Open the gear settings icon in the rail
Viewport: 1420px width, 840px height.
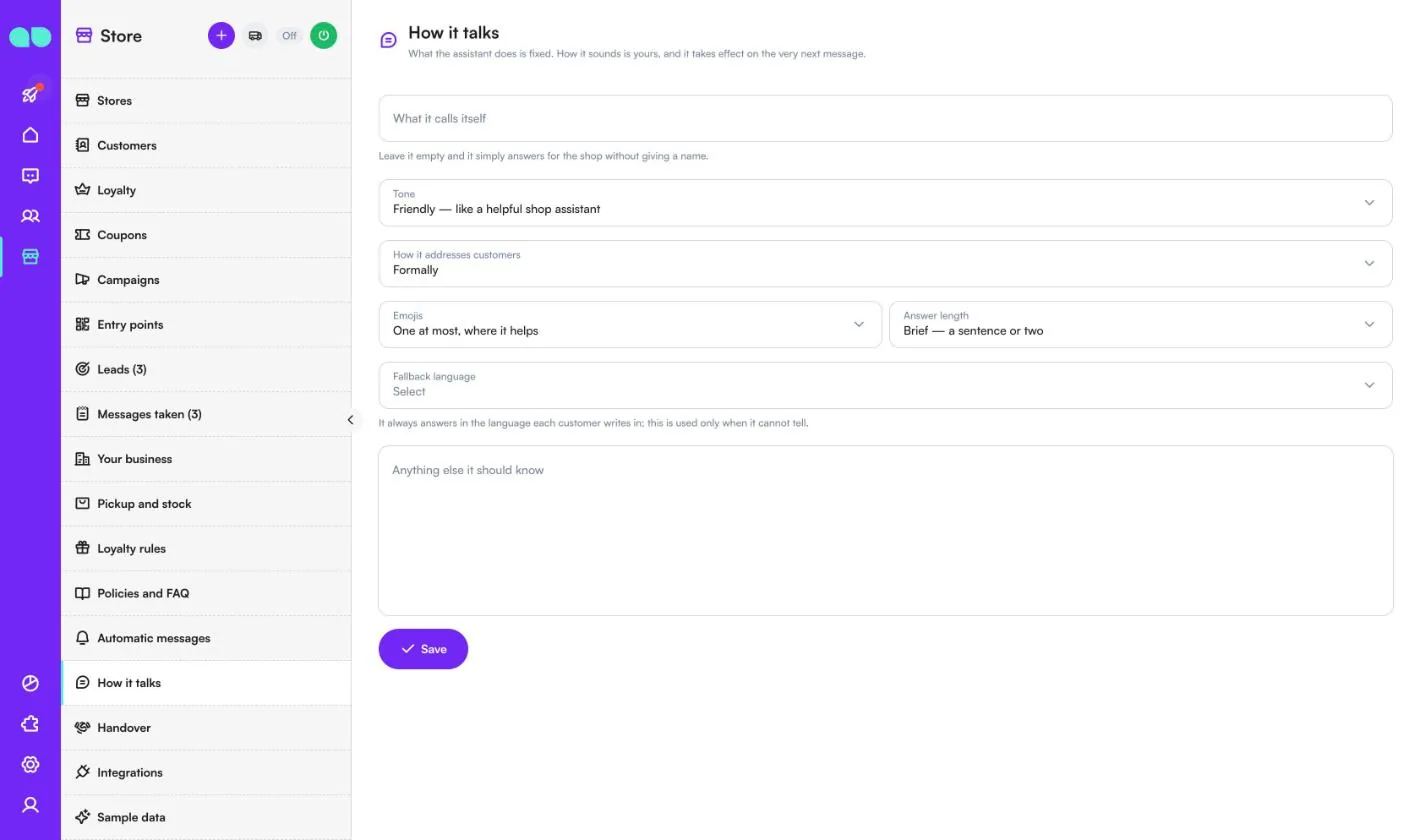pyautogui.click(x=30, y=765)
